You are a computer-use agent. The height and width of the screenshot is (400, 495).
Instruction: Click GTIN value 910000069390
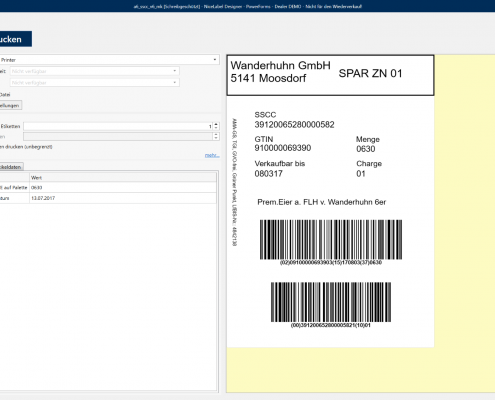pyautogui.click(x=283, y=148)
